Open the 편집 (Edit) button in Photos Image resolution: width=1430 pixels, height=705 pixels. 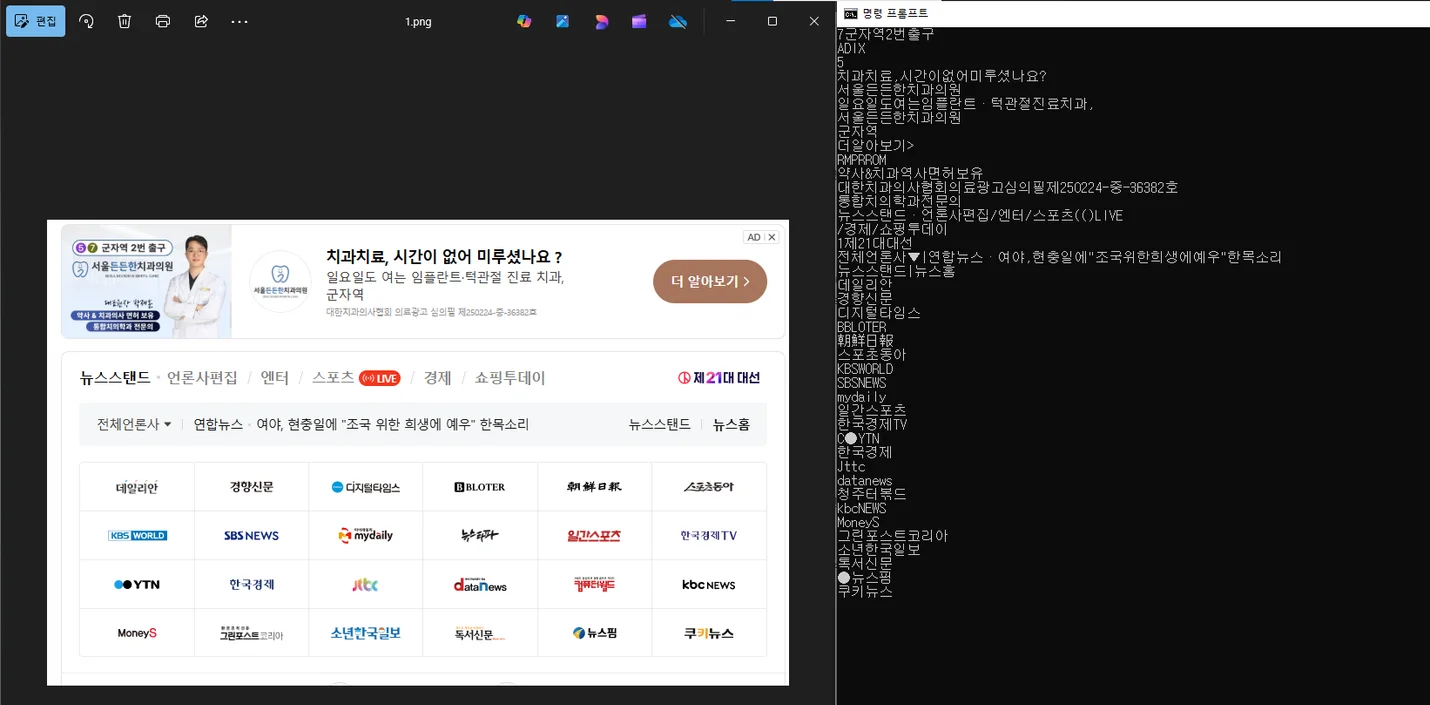coord(36,21)
